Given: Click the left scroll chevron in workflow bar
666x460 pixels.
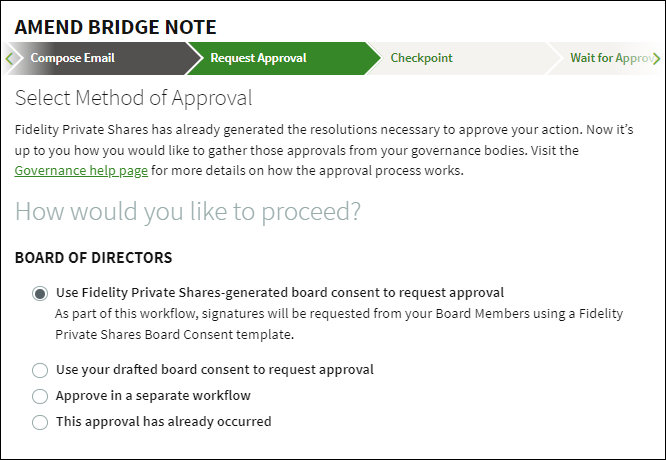Looking at the screenshot, I should (x=9, y=58).
